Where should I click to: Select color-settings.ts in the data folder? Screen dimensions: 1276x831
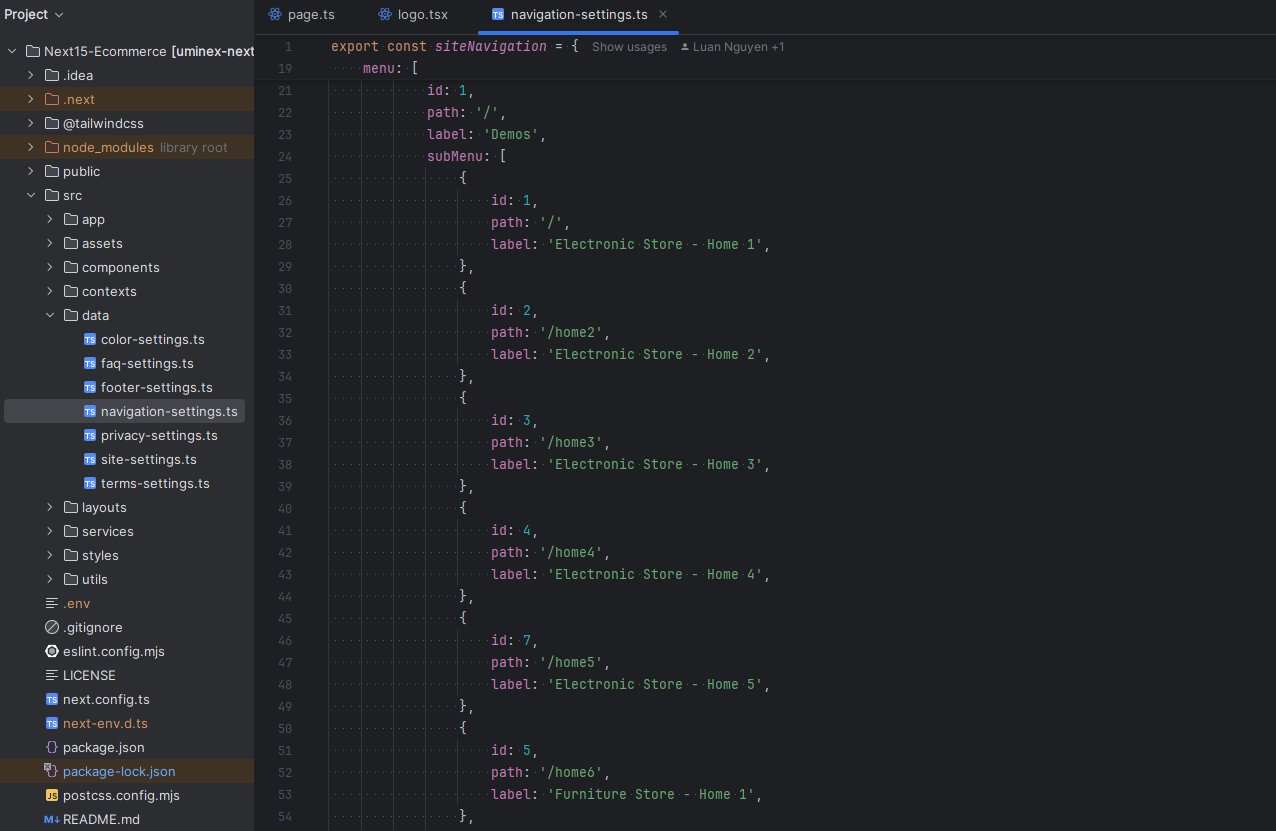click(152, 339)
